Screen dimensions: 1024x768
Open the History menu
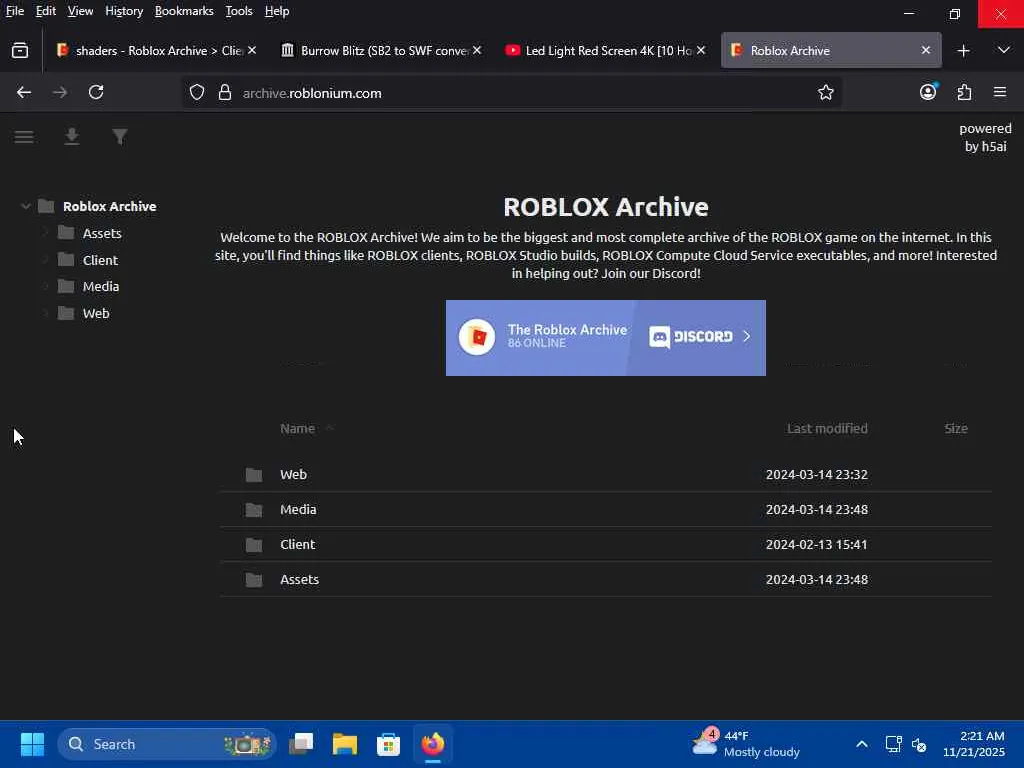(x=124, y=11)
